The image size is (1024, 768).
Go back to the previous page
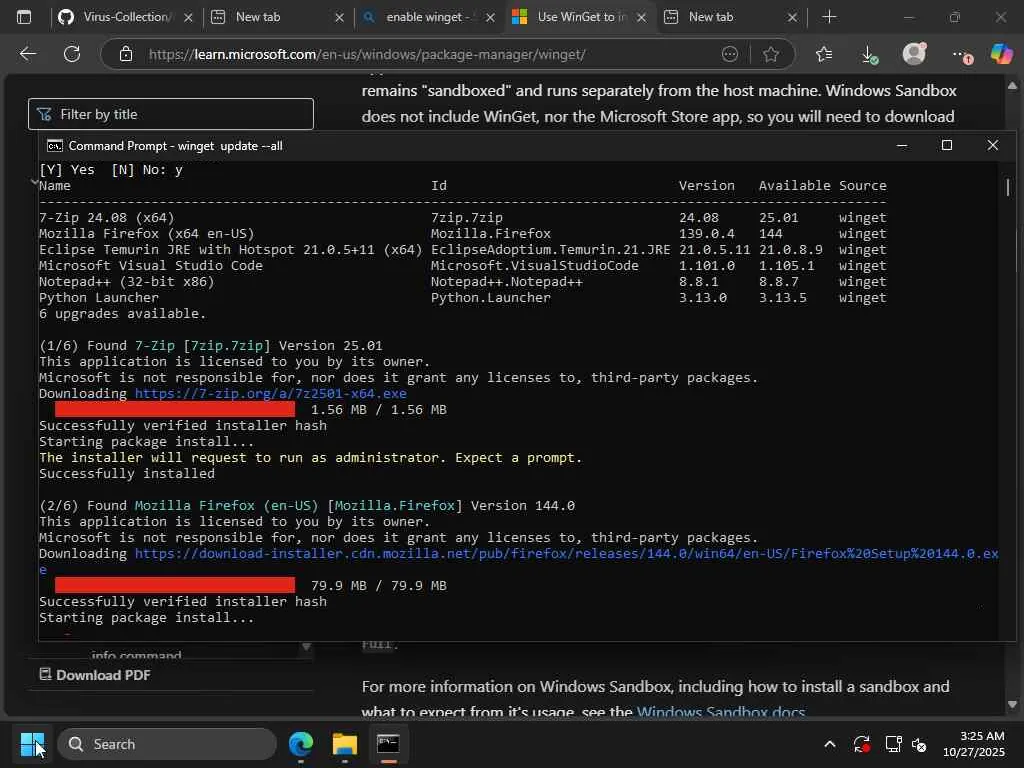tap(27, 54)
